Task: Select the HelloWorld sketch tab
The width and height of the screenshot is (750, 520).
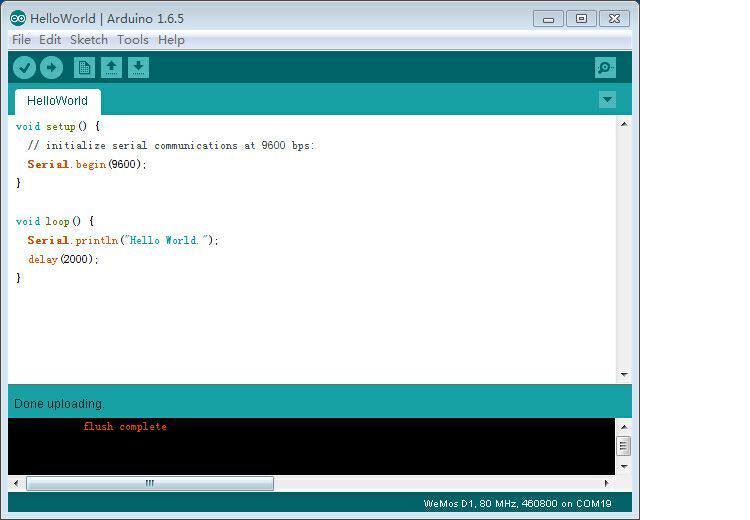Action: [x=57, y=101]
